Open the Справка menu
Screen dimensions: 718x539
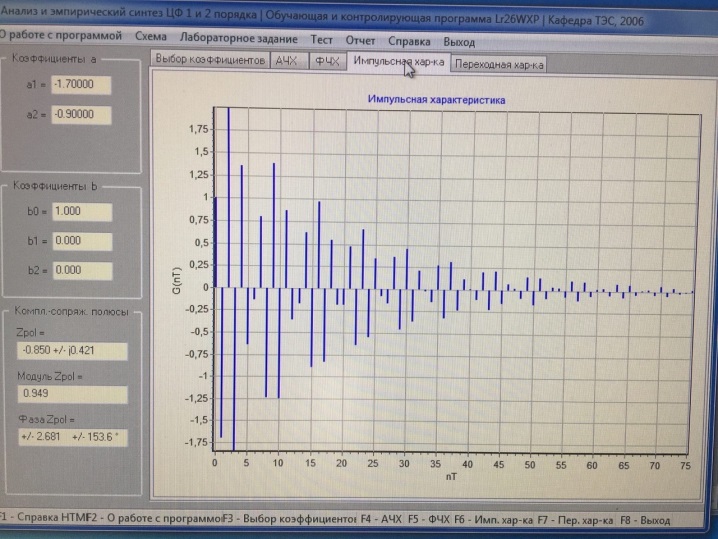(x=409, y=42)
